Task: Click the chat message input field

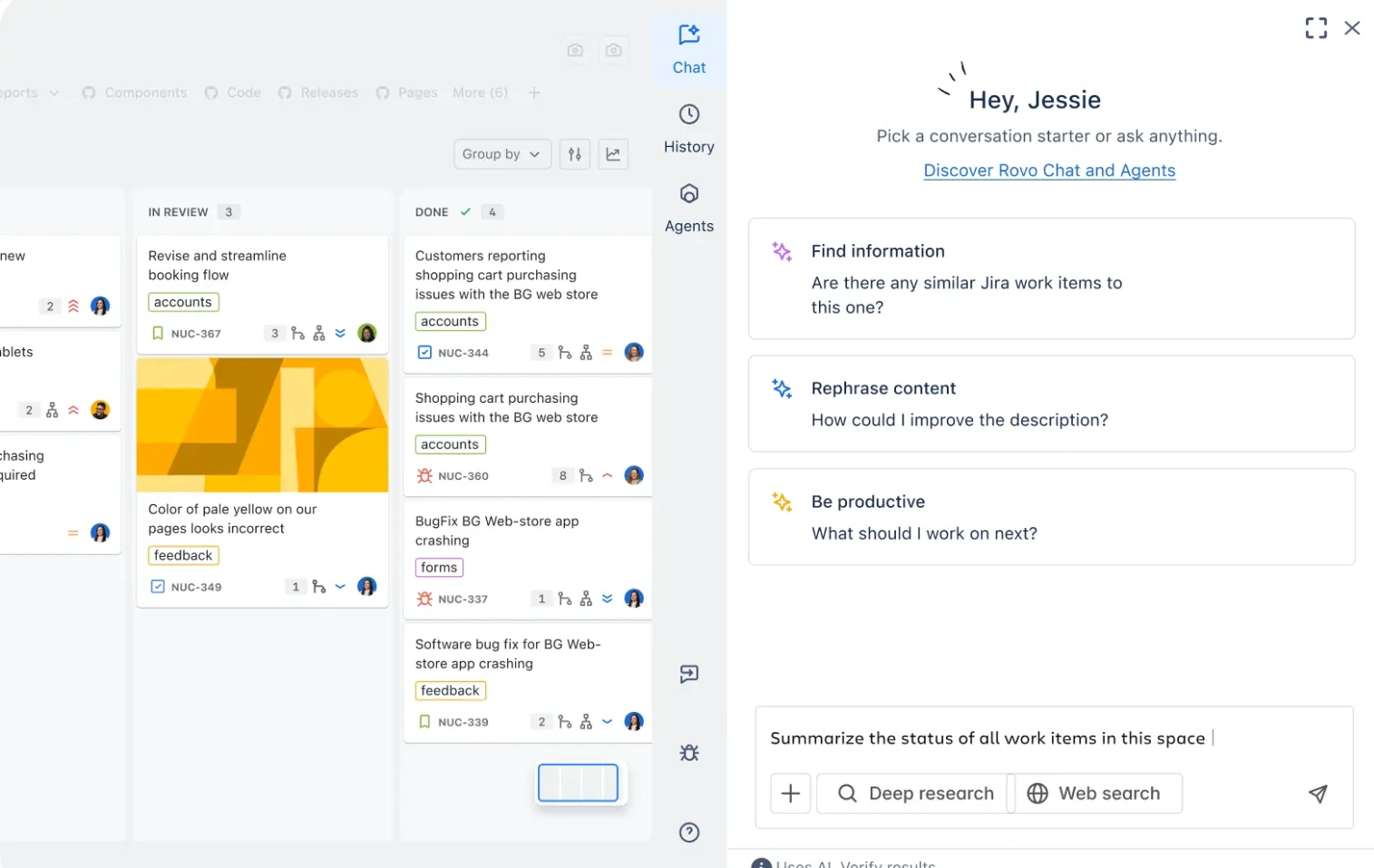Action: pyautogui.click(x=989, y=738)
